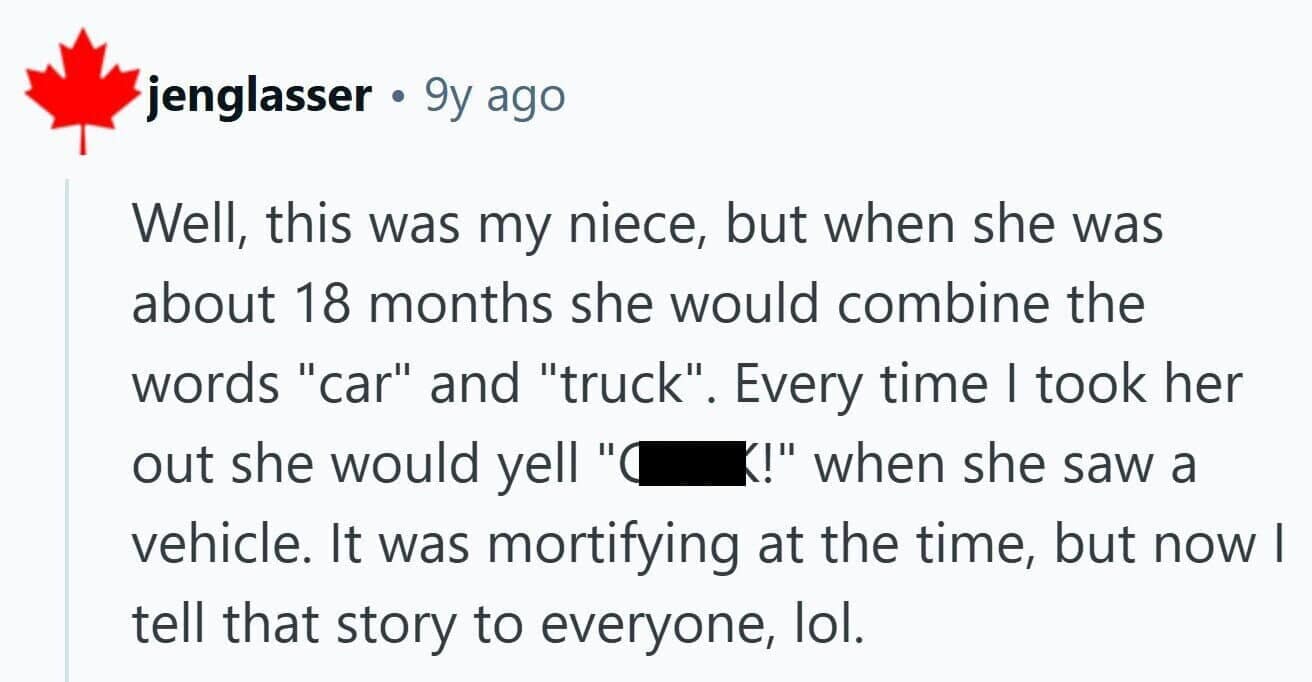The width and height of the screenshot is (1312, 682).
Task: Click the "9y ago" timestamp
Action: click(495, 96)
